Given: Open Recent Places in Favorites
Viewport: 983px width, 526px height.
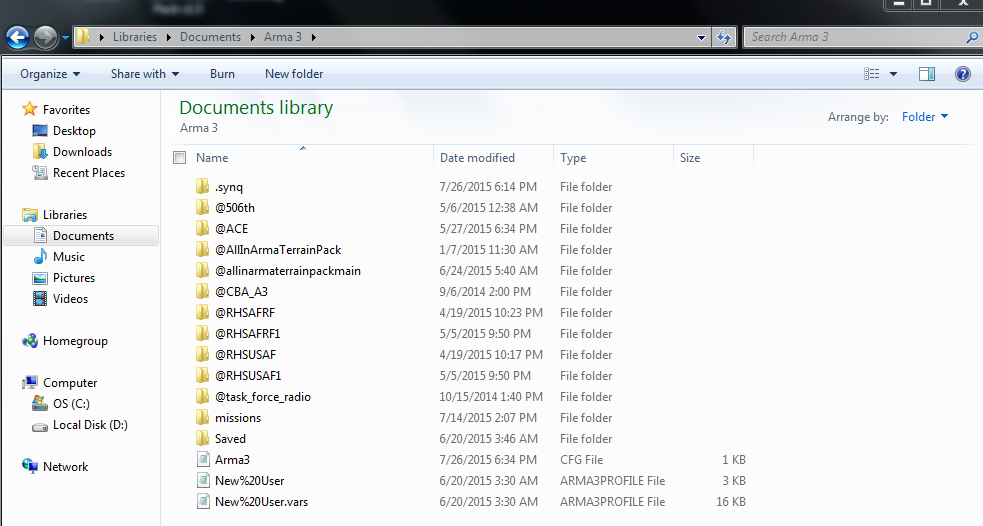Looking at the screenshot, I should click(x=88, y=173).
